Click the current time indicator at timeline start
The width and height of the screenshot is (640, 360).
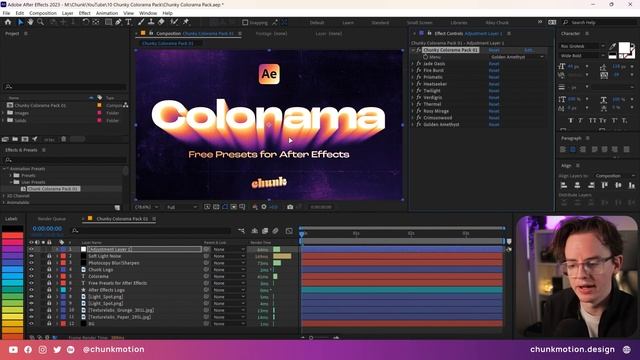302,234
